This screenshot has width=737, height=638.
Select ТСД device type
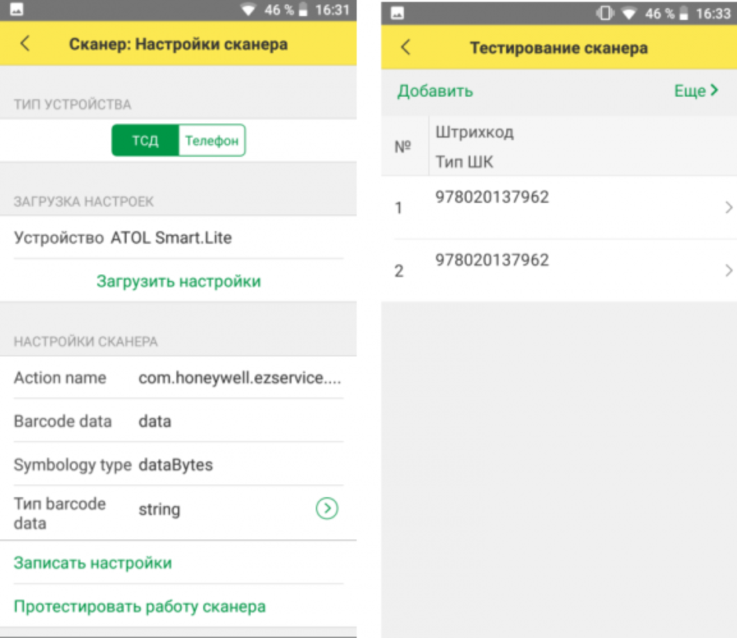click(x=145, y=140)
